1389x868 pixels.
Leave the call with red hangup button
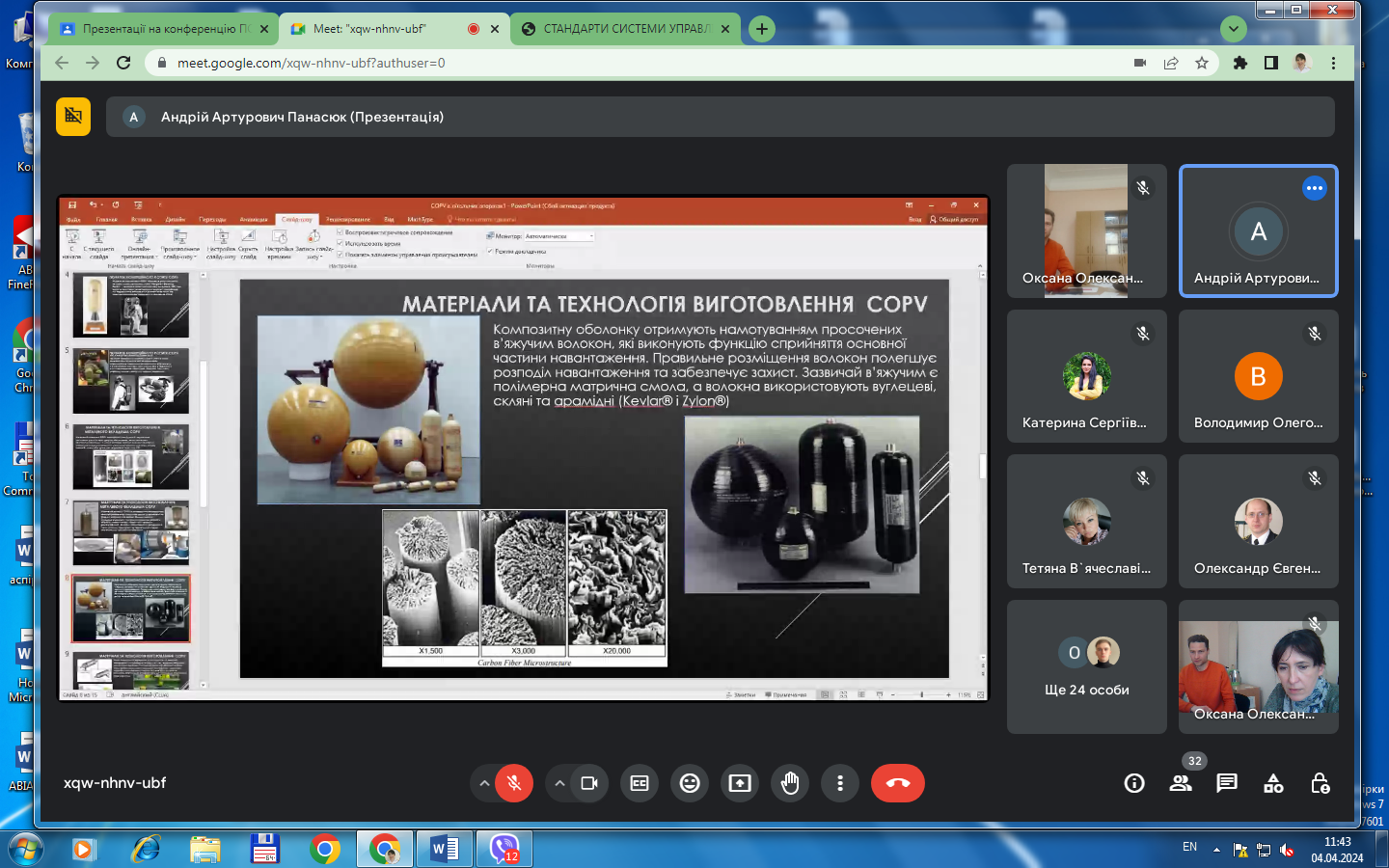(x=897, y=783)
